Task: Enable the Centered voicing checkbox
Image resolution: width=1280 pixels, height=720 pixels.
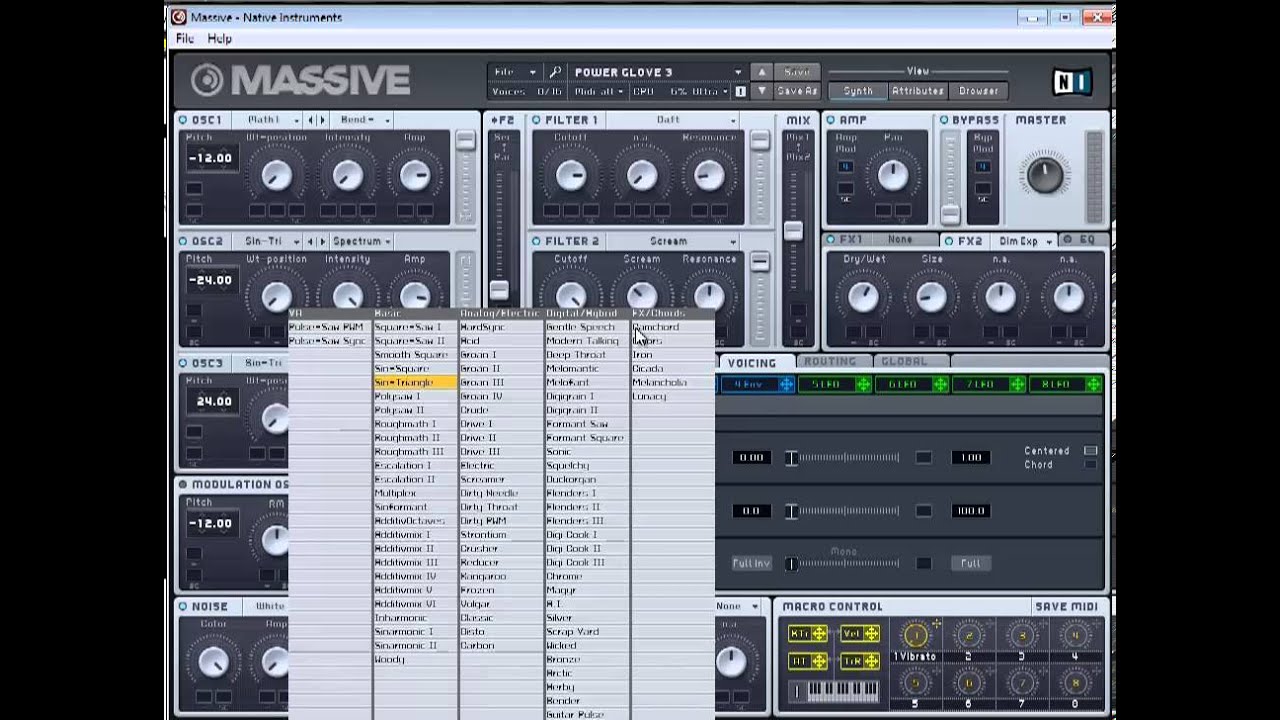Action: [1090, 451]
